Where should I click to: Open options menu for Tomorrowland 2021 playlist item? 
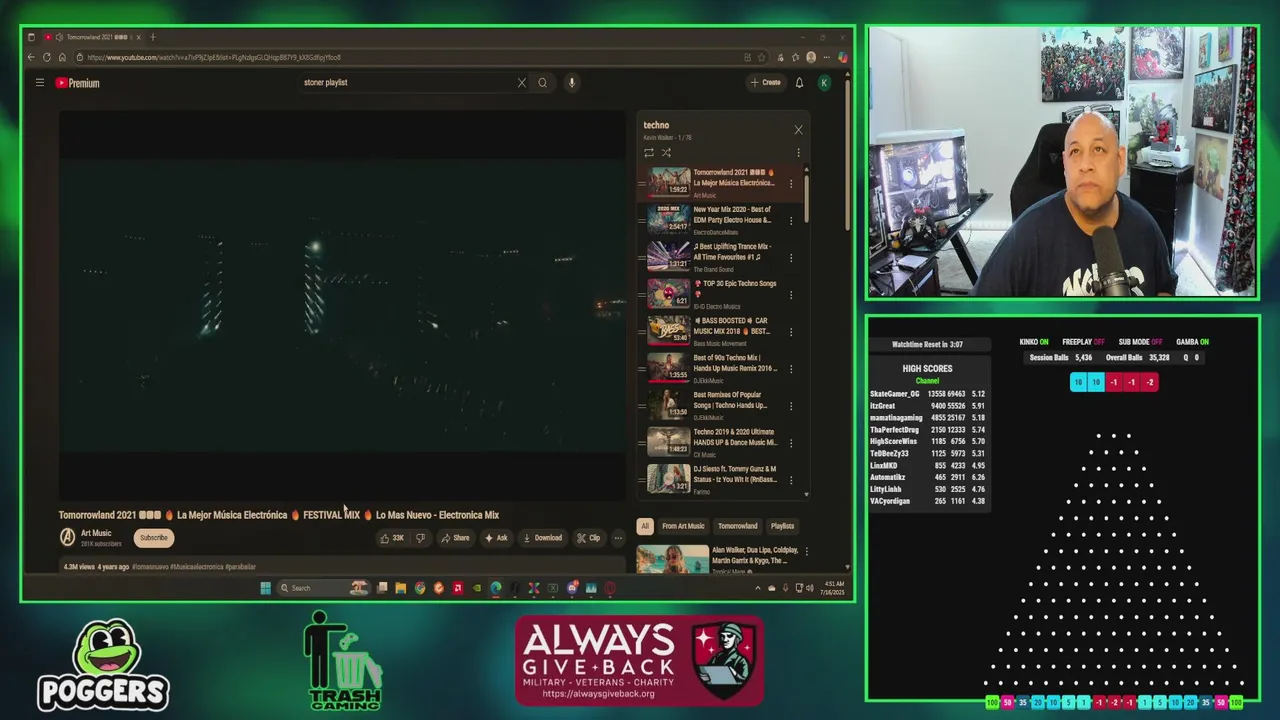point(791,183)
